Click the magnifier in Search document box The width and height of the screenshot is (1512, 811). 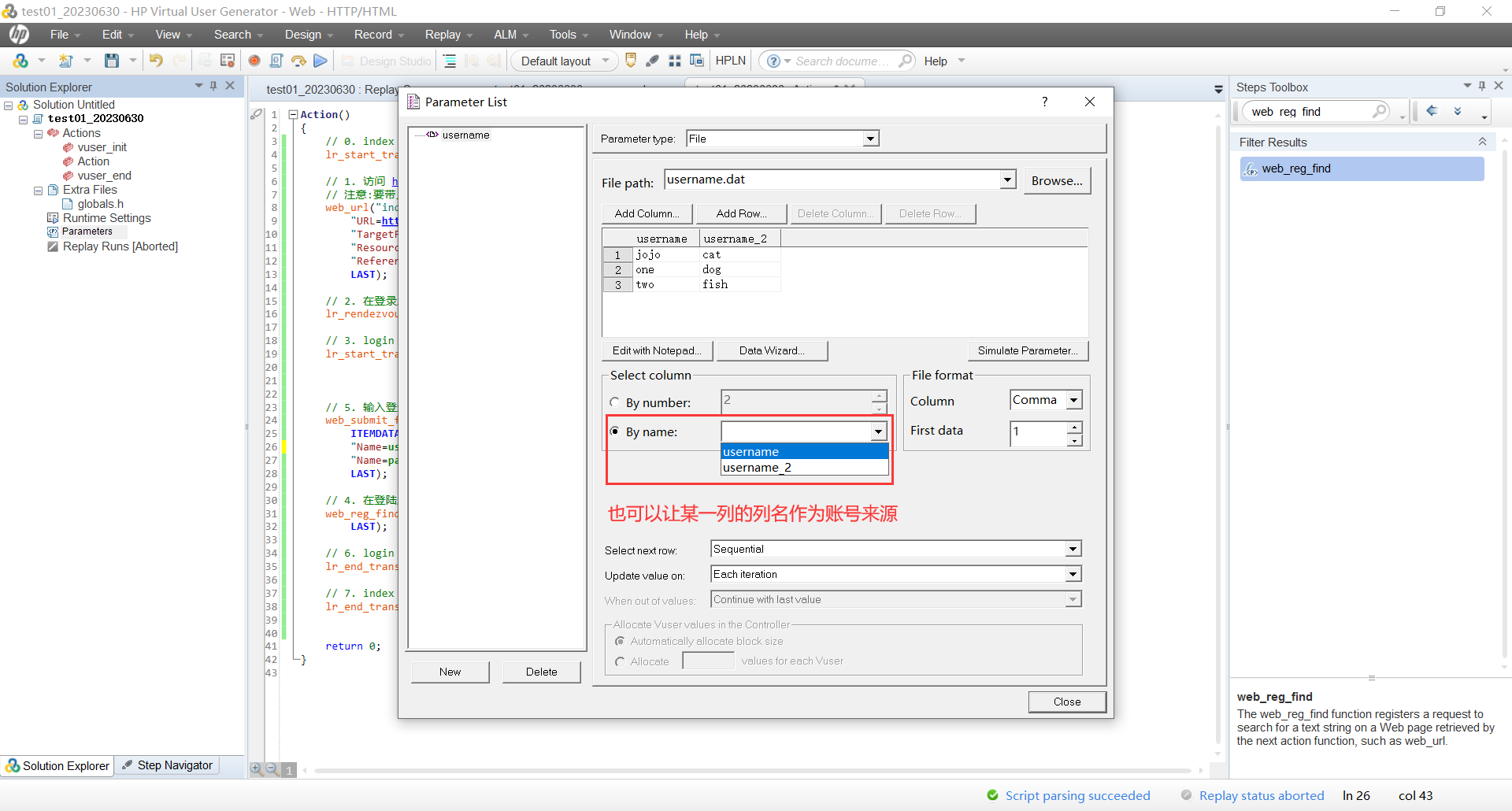click(x=906, y=61)
